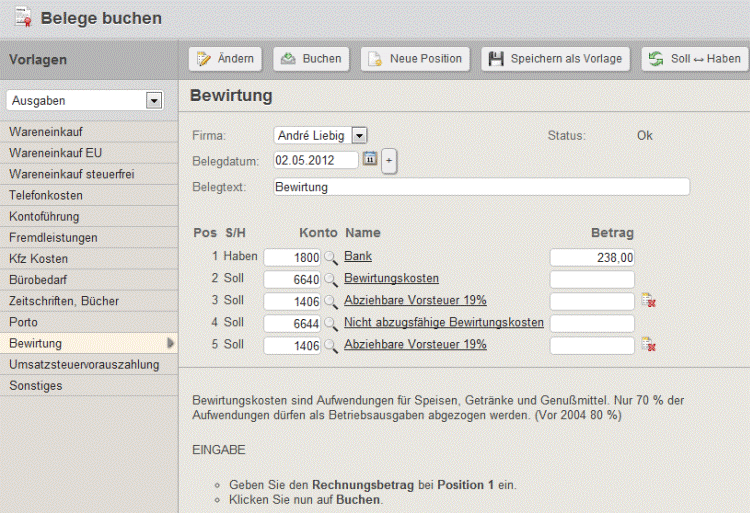This screenshot has height=513, width=750.
Task: Click the EINGABE heading text
Action: pos(219,450)
